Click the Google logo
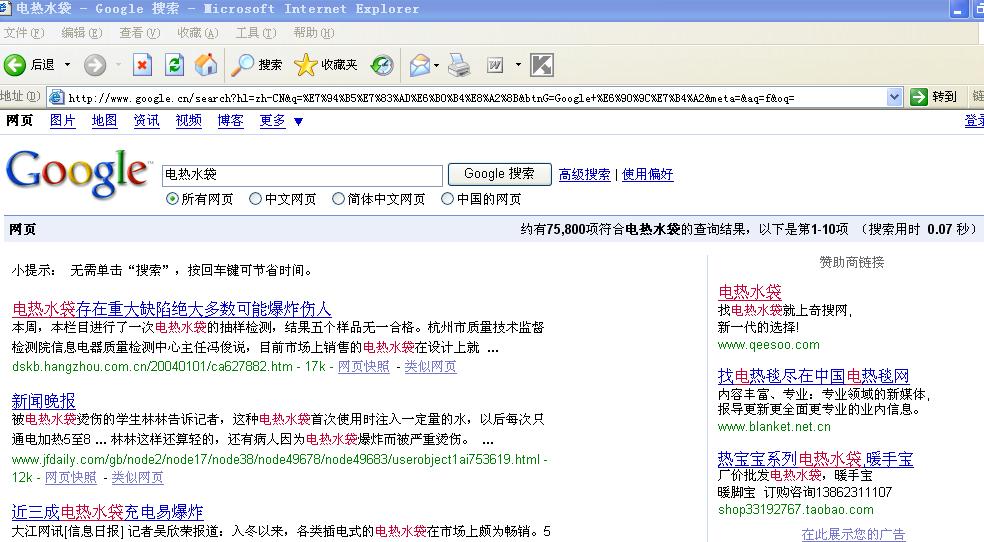 [78, 174]
